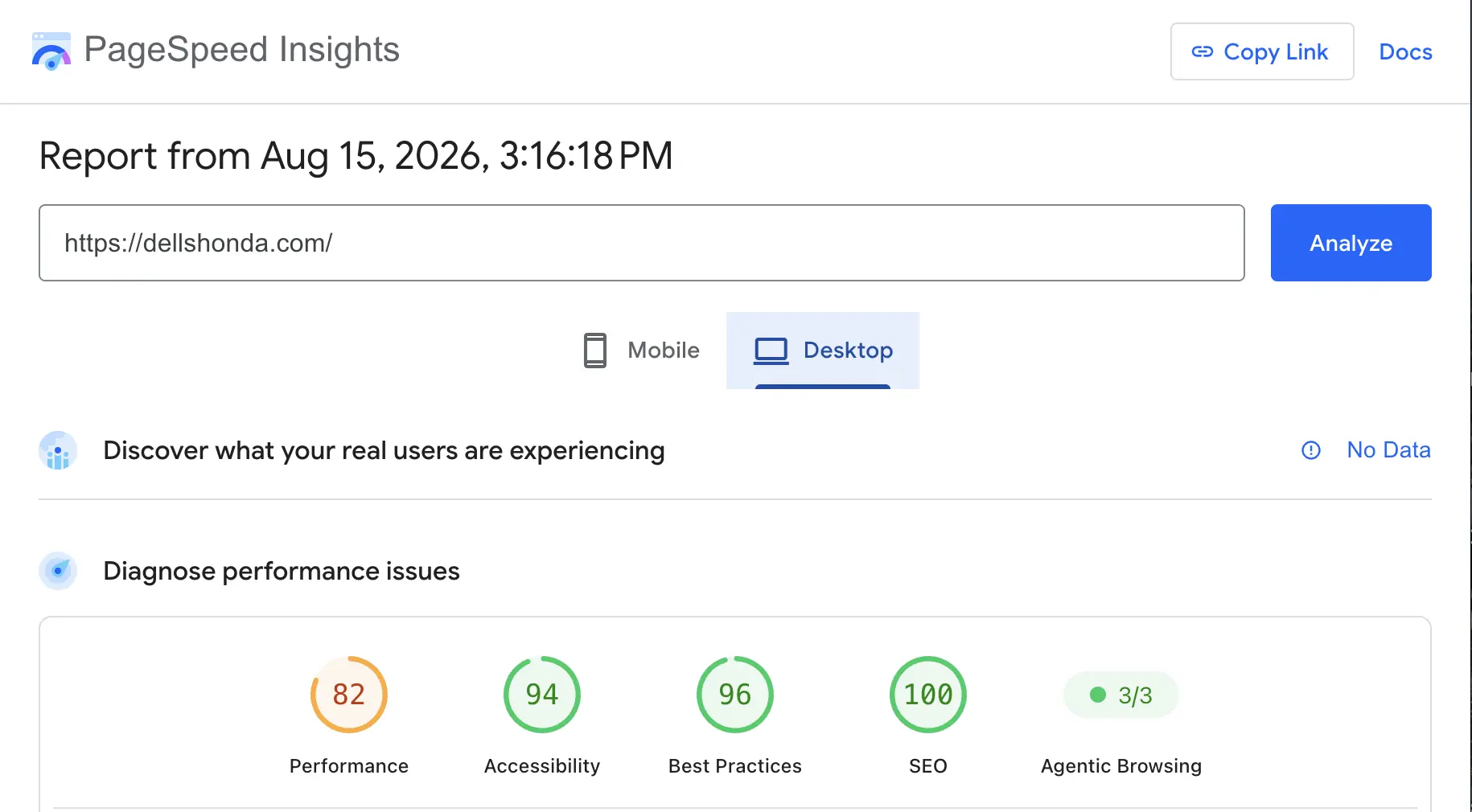Click the Best Practices label

point(735,766)
